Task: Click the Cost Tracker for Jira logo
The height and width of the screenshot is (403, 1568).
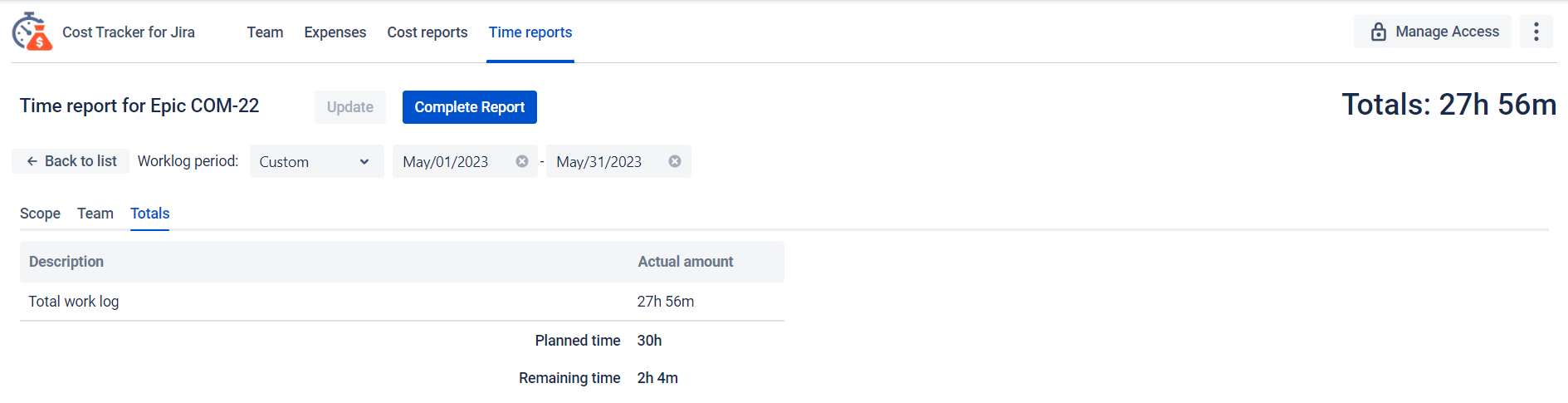Action: (32, 32)
